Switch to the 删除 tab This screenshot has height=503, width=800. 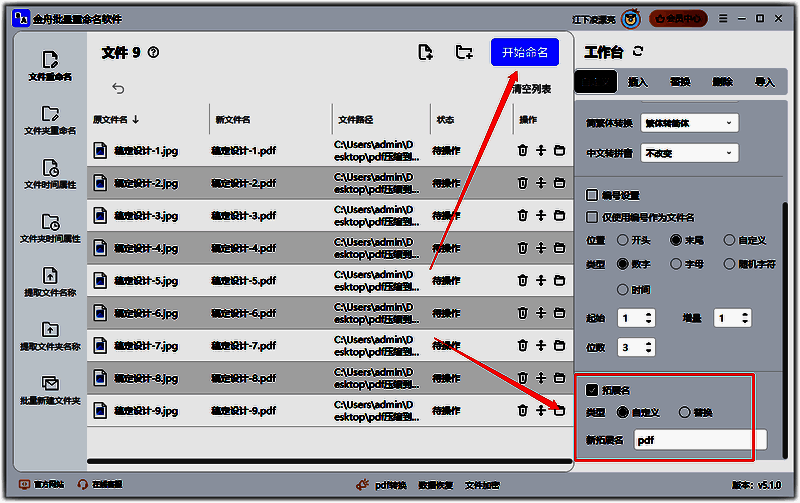tap(722, 82)
